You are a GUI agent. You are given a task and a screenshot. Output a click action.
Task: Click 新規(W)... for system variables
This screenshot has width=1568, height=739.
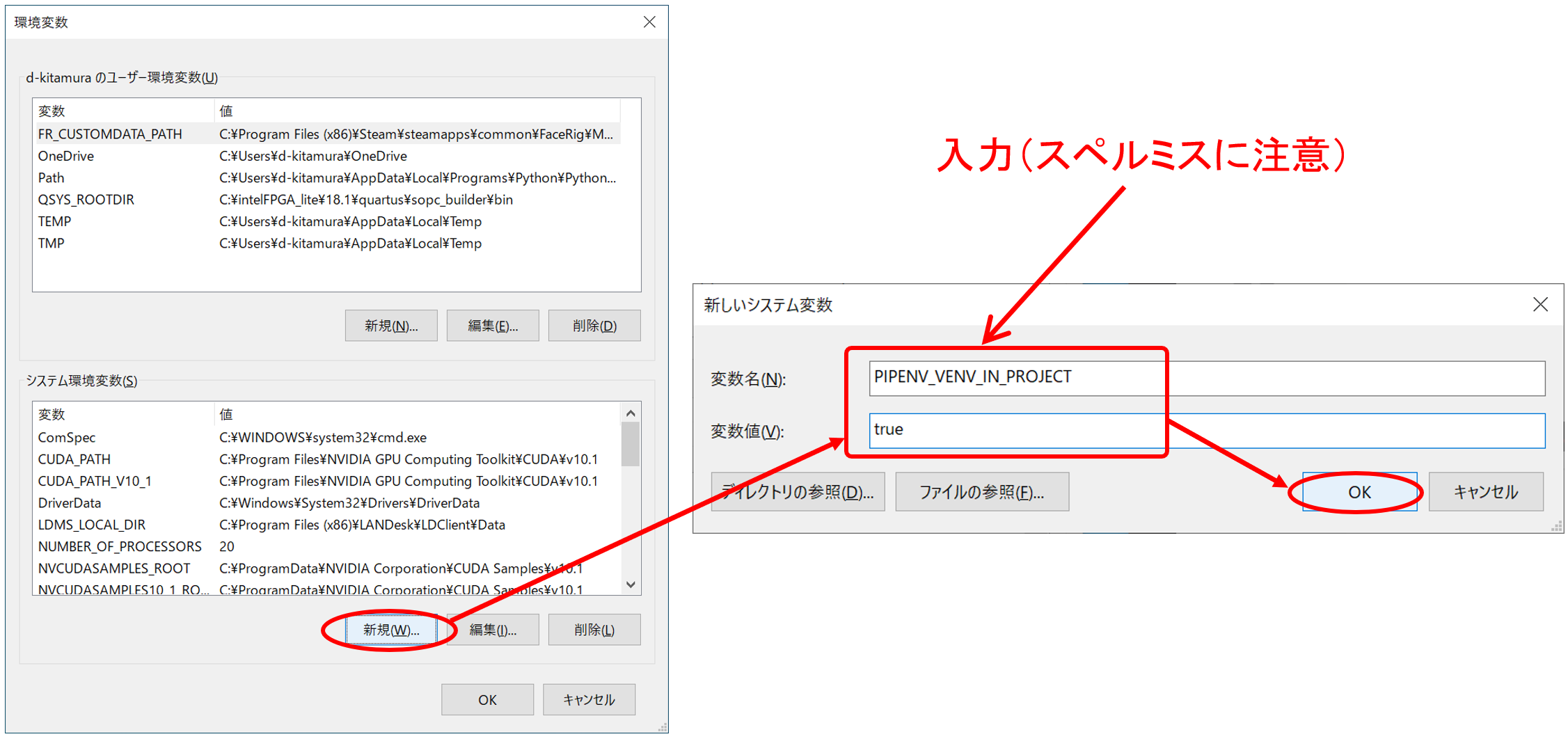(x=391, y=630)
